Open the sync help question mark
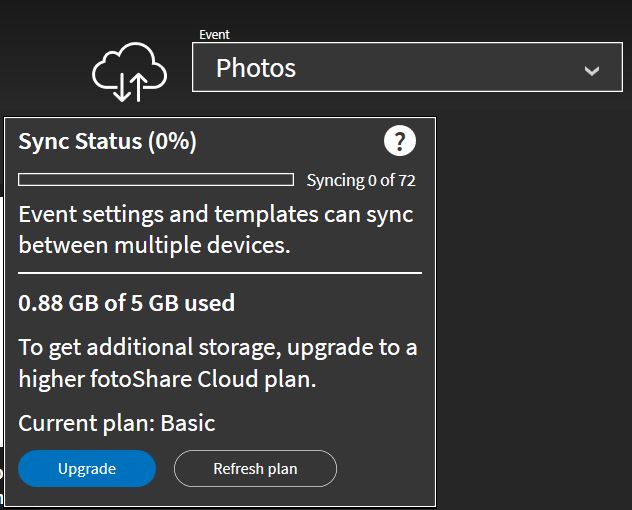Viewport: 632px width, 510px height. pyautogui.click(x=399, y=141)
